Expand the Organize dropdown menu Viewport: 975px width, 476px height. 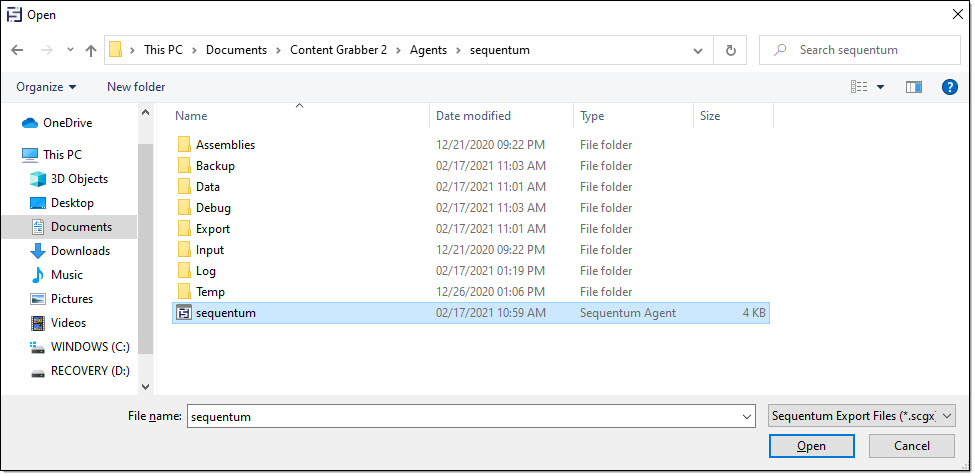[x=46, y=87]
